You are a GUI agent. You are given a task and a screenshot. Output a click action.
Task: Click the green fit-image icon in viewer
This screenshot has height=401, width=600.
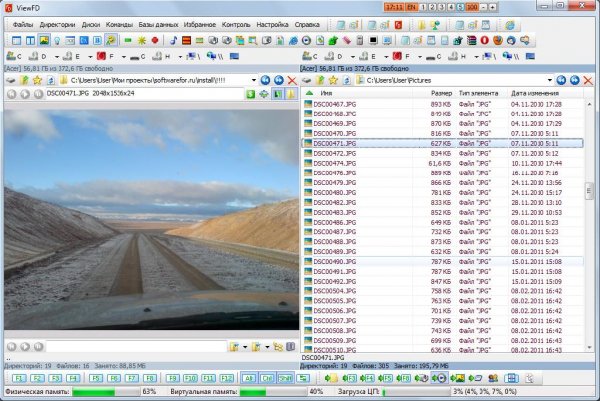tap(264, 94)
